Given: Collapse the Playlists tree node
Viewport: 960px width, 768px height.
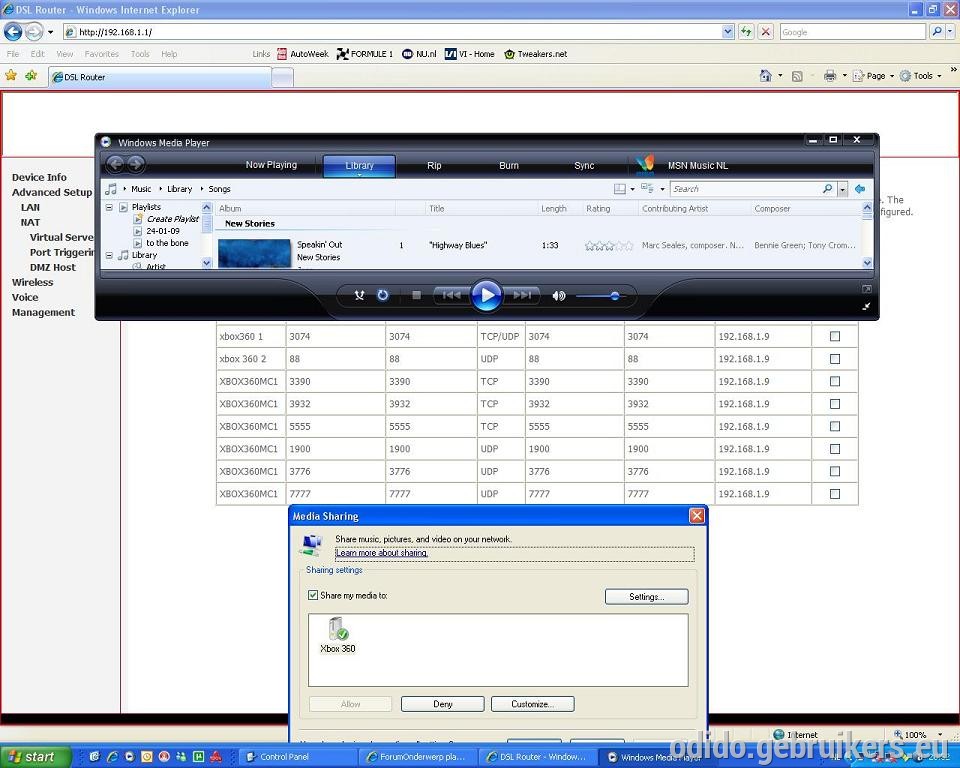Looking at the screenshot, I should pyautogui.click(x=109, y=207).
